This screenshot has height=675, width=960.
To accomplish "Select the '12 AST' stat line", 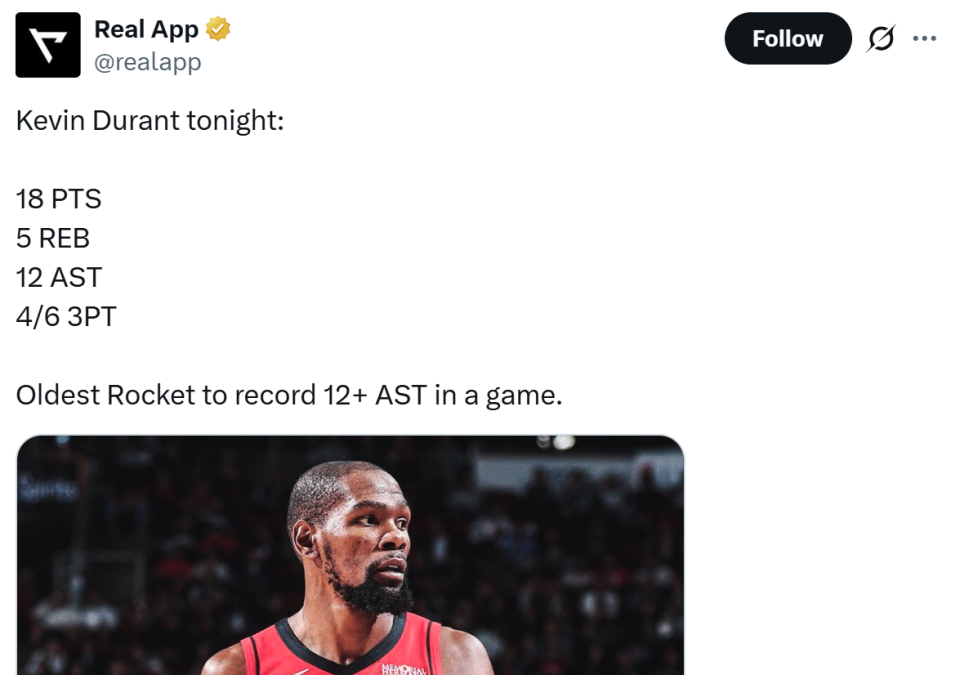I will coord(59,277).
